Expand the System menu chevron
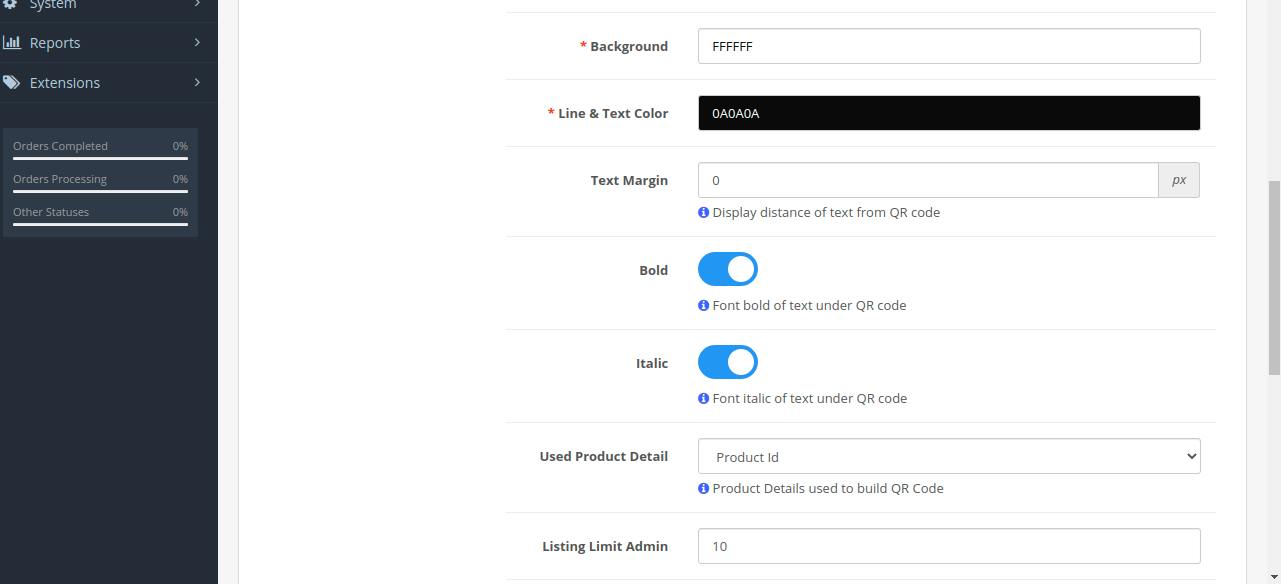The width and height of the screenshot is (1281, 584). (x=197, y=5)
